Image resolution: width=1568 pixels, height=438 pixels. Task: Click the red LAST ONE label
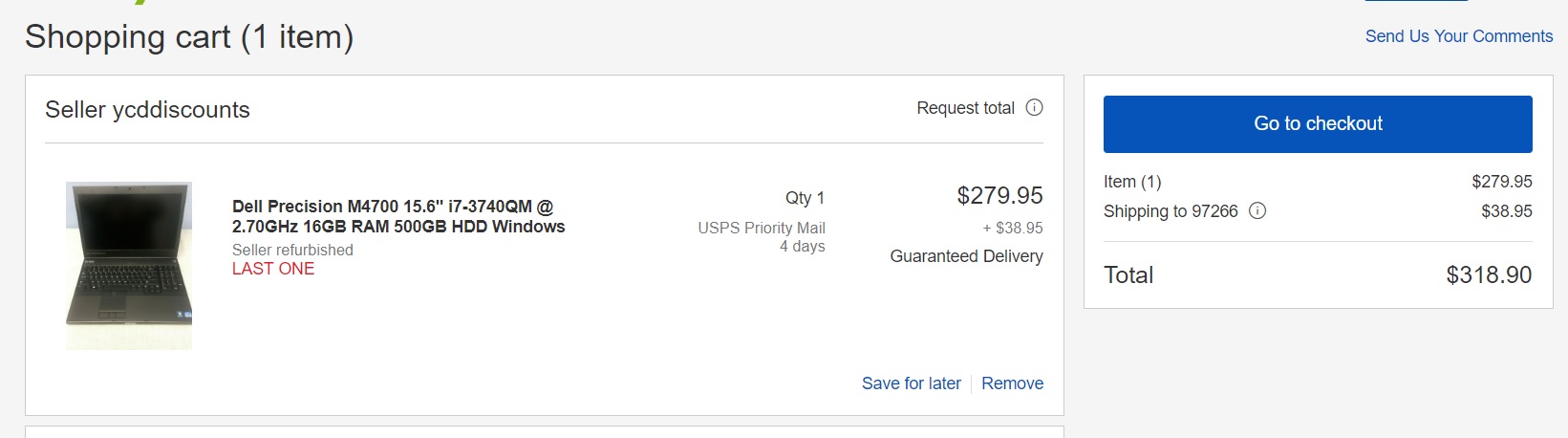click(x=273, y=269)
